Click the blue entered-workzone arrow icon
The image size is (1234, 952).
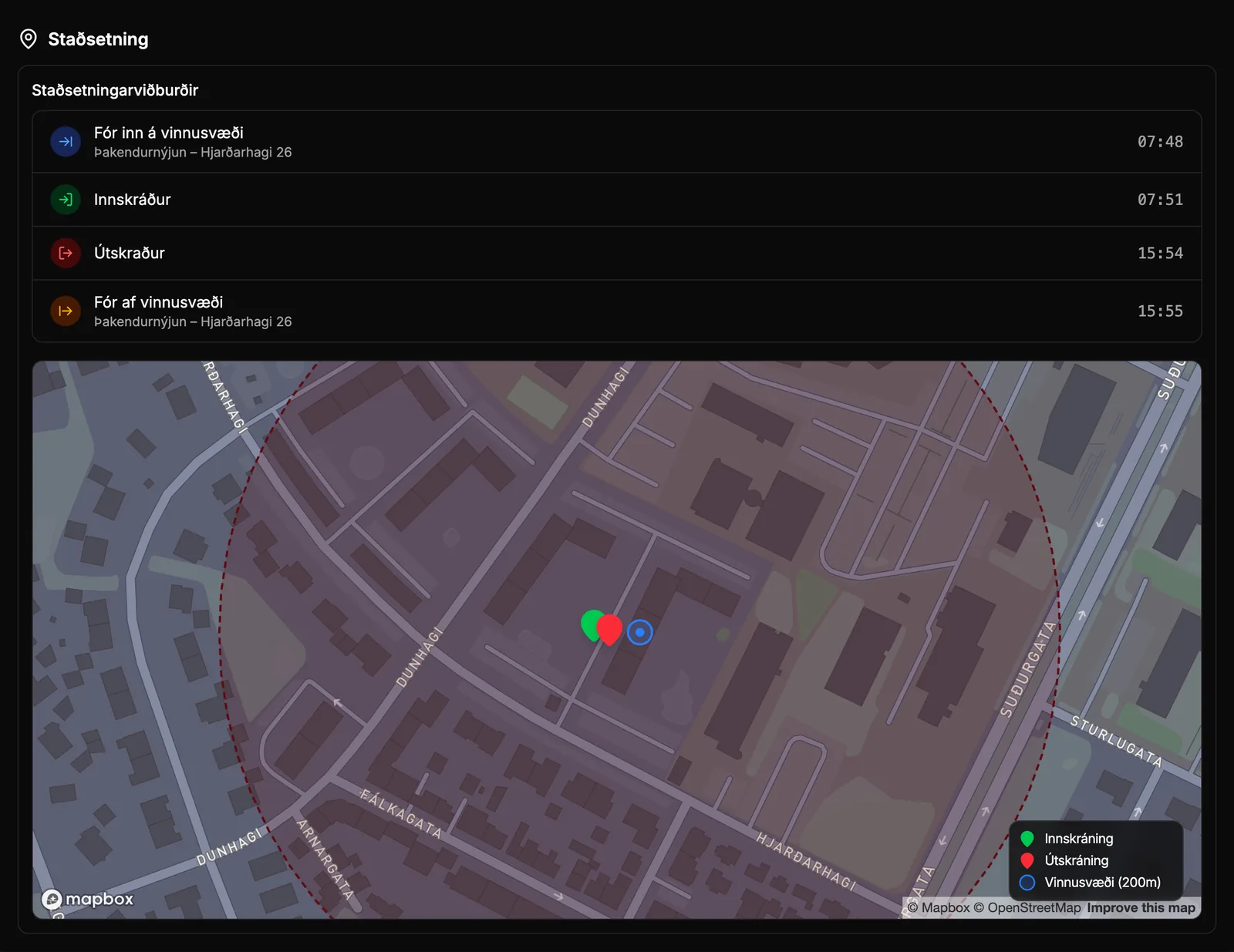point(66,142)
